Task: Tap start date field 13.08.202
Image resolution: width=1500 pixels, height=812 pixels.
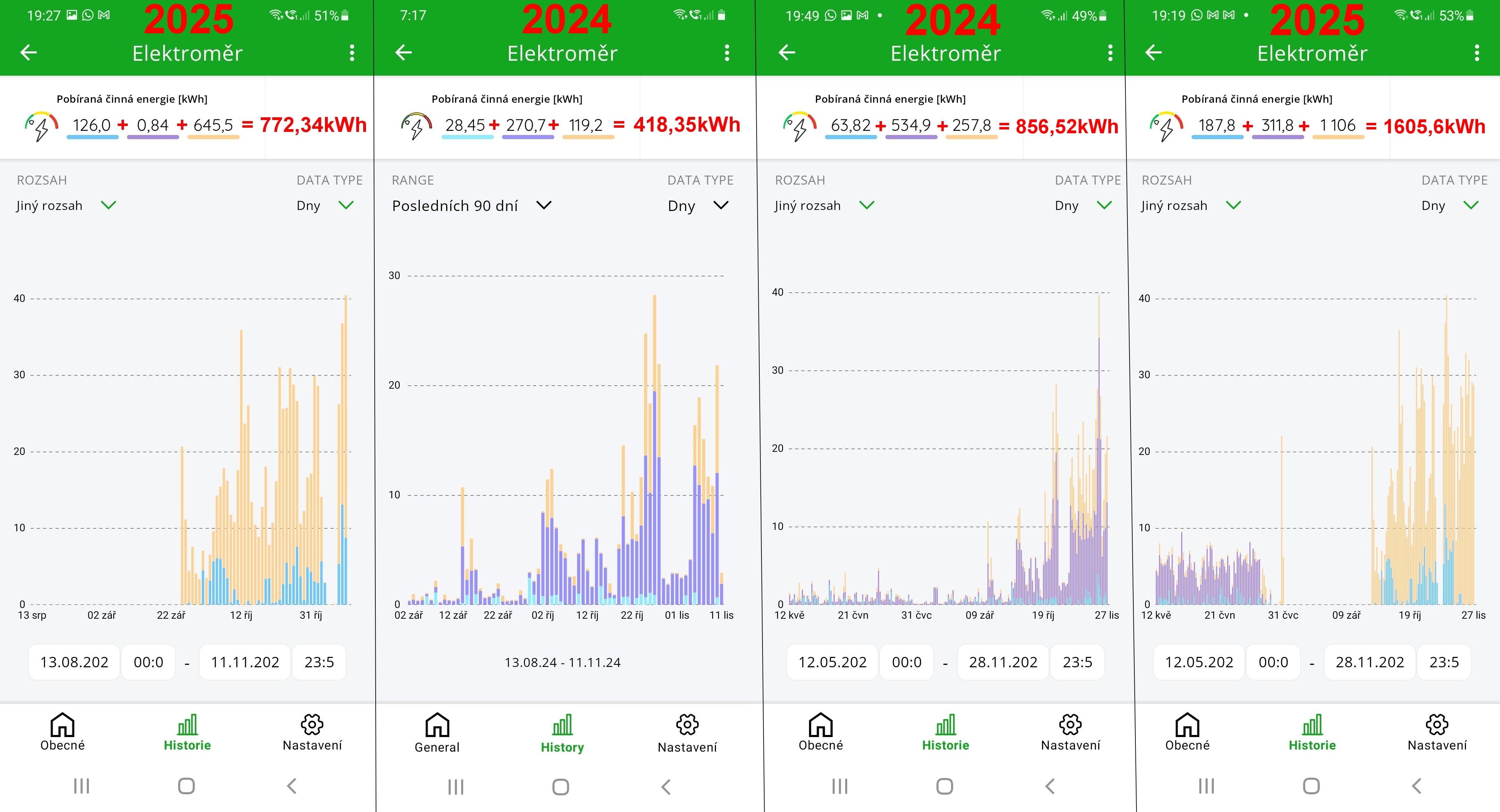Action: tap(74, 662)
